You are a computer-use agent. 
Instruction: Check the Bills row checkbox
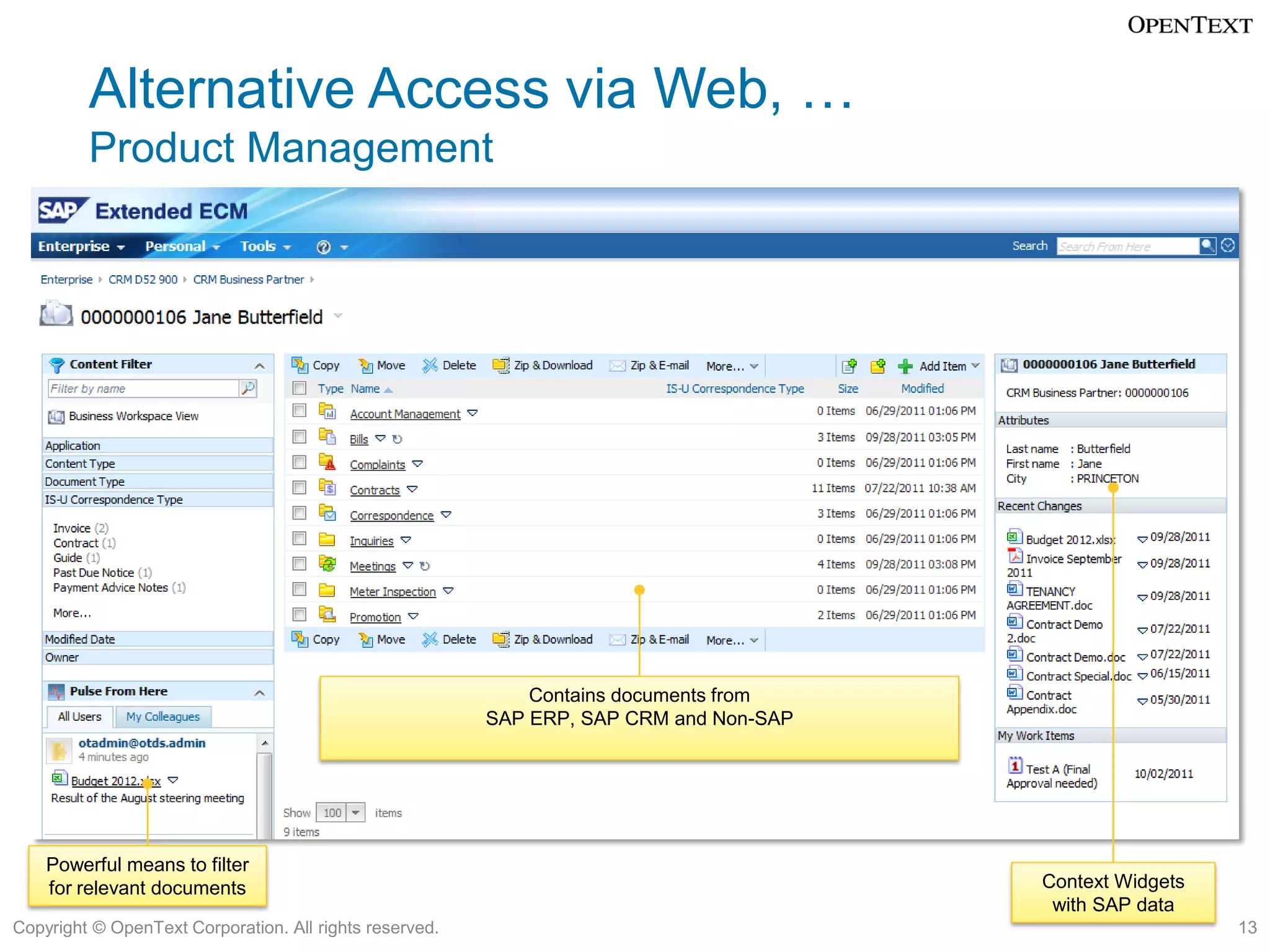click(300, 437)
